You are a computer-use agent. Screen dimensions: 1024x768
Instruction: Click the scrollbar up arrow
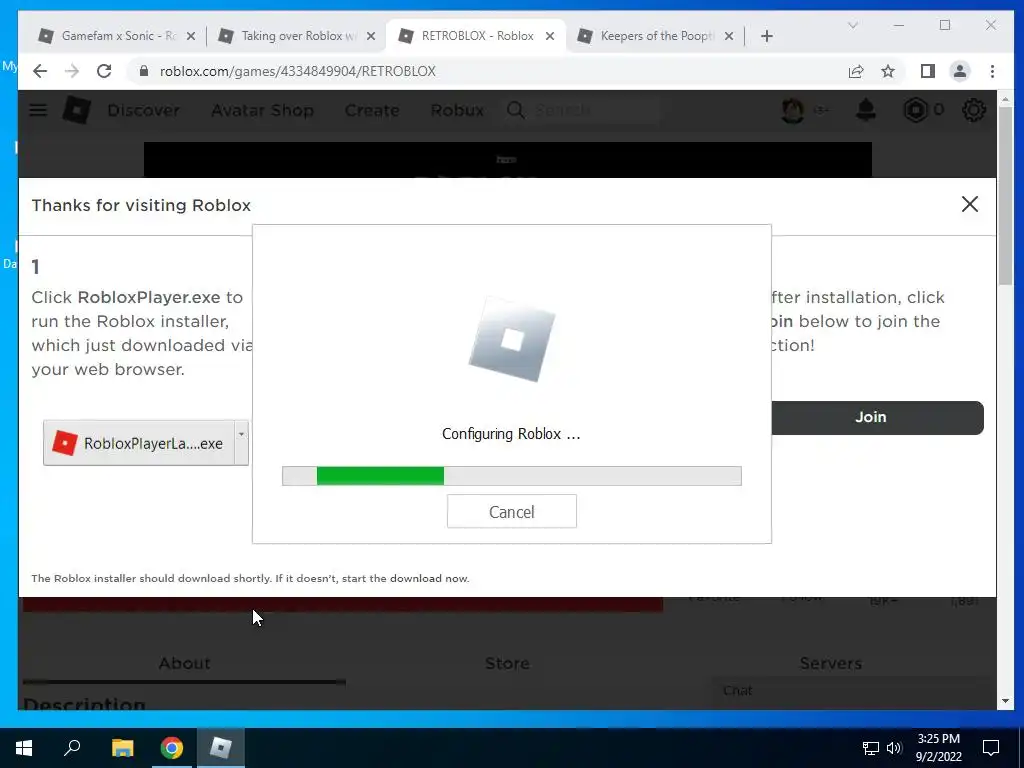tap(1005, 99)
